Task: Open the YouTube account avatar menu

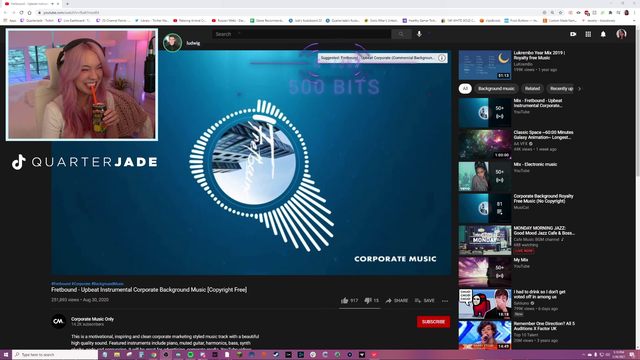Action: pos(621,34)
